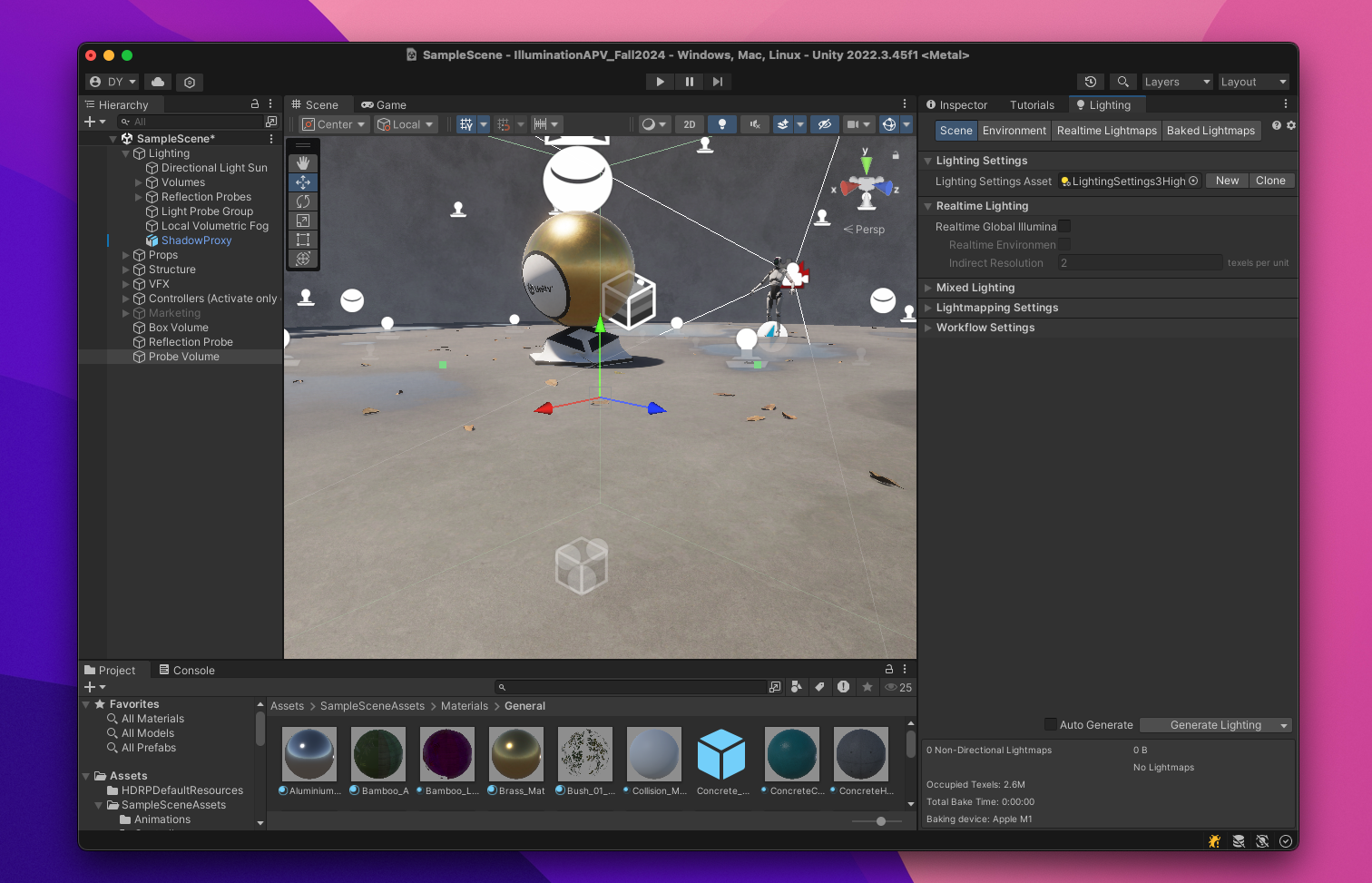Select the Move tool
This screenshot has width=1372, height=883.
303,182
